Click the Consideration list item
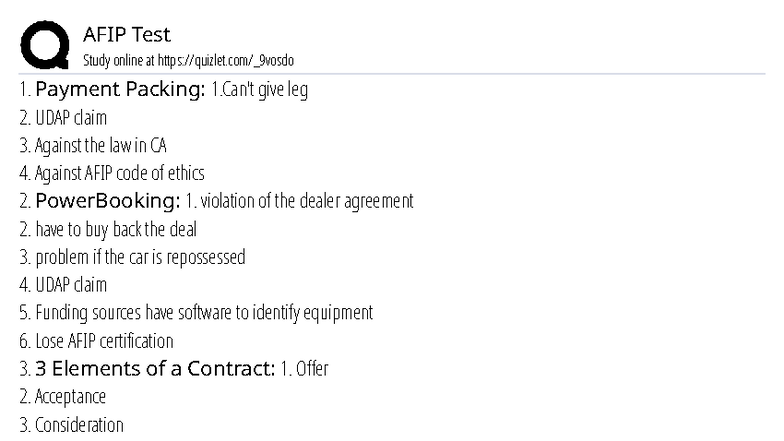The image size is (784, 441). pyautogui.click(x=72, y=425)
